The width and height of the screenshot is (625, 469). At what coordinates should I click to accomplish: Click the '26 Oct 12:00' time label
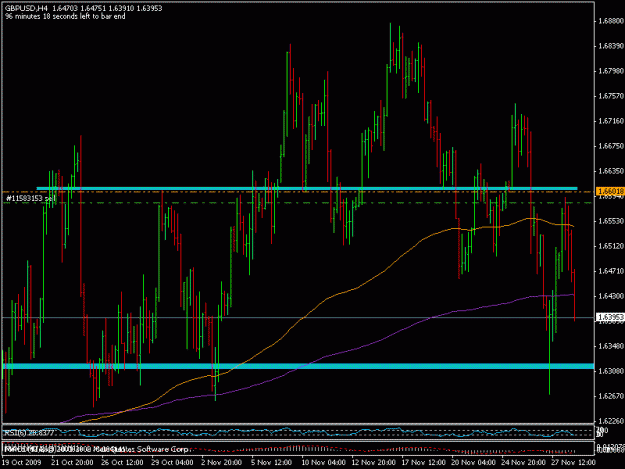(122, 463)
